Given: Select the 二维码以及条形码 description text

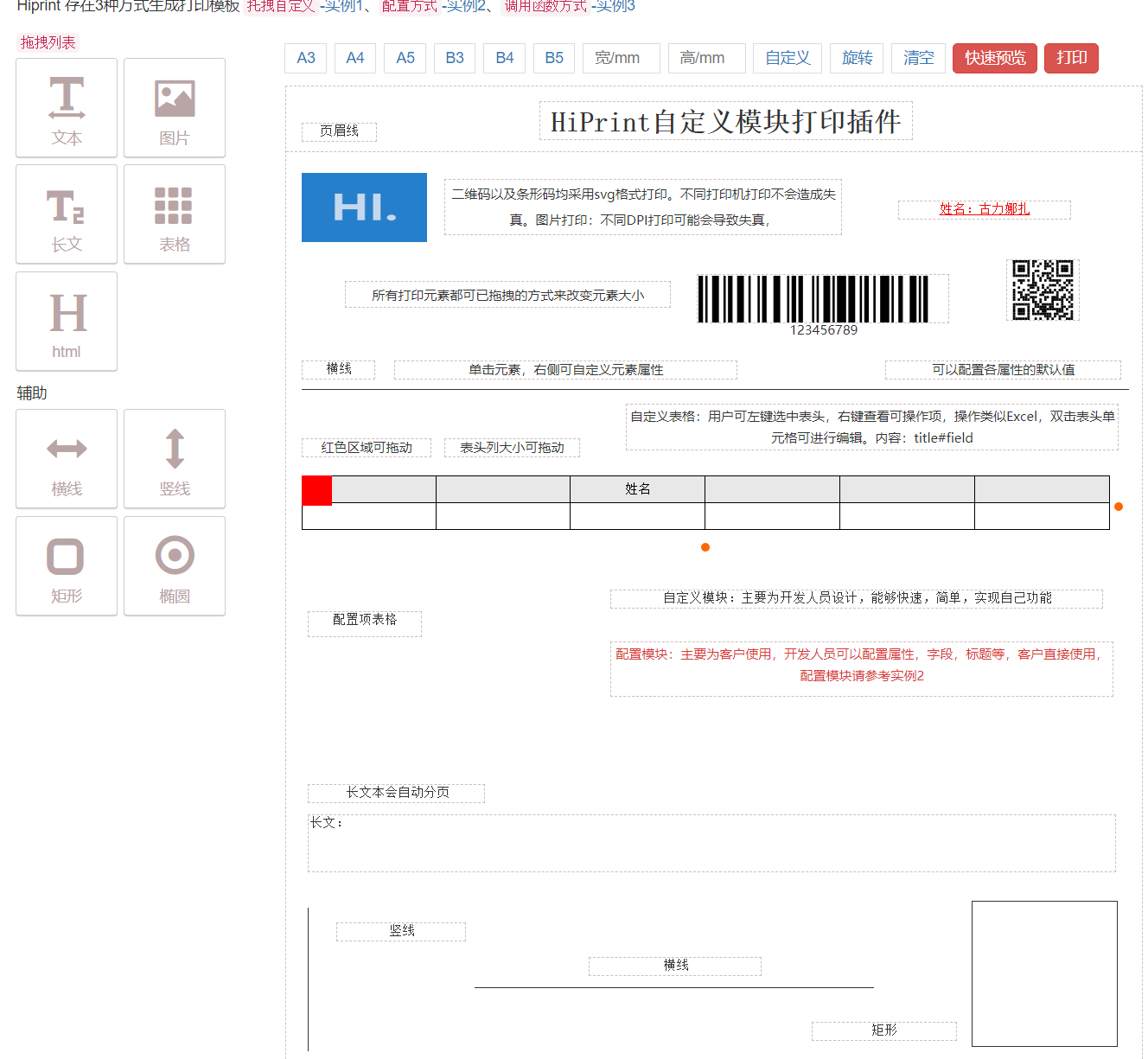Looking at the screenshot, I should pos(643,207).
